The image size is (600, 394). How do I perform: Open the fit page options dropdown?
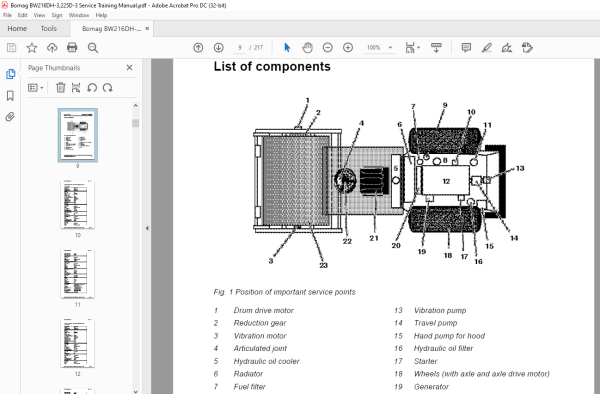[x=412, y=48]
